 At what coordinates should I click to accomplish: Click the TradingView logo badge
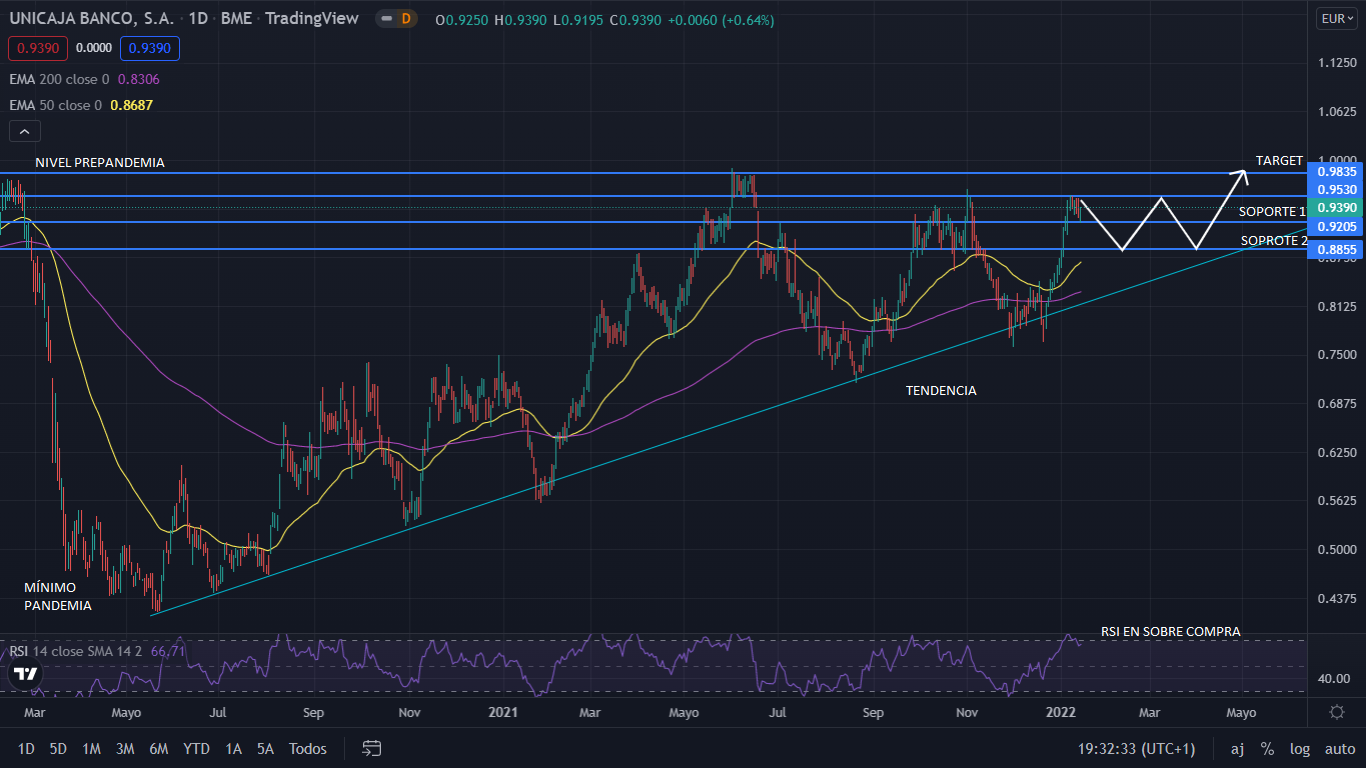[27, 673]
